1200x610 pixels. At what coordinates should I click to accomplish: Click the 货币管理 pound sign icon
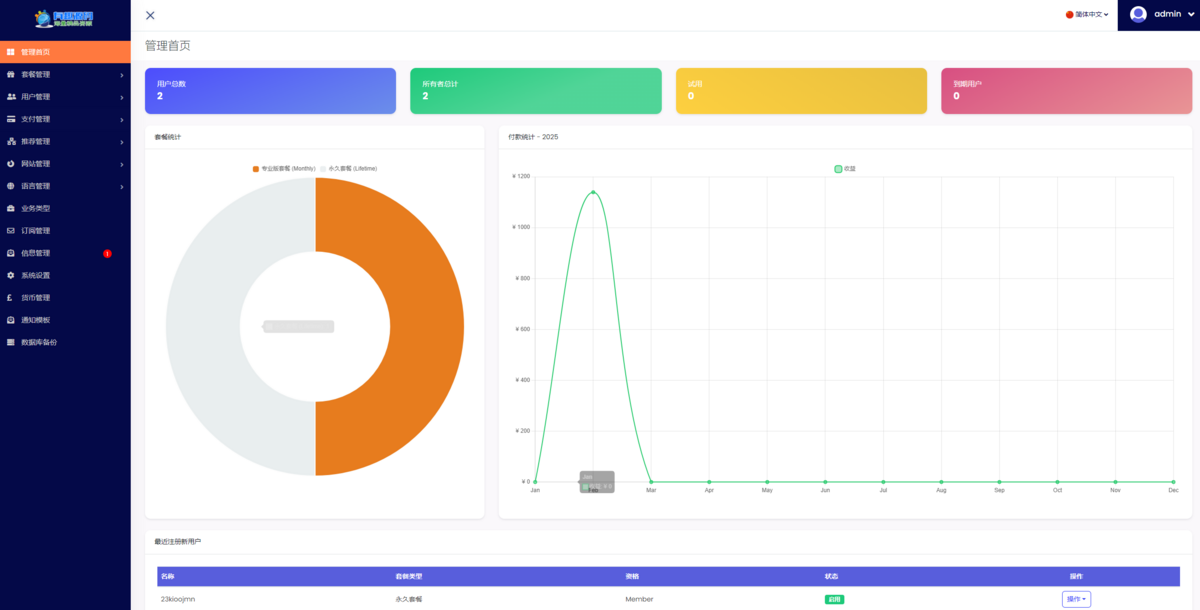tap(11, 298)
